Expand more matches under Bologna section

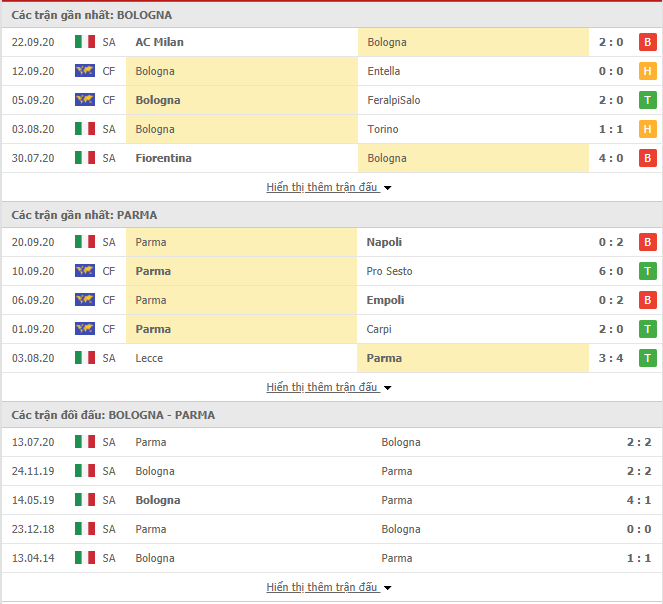(329, 187)
